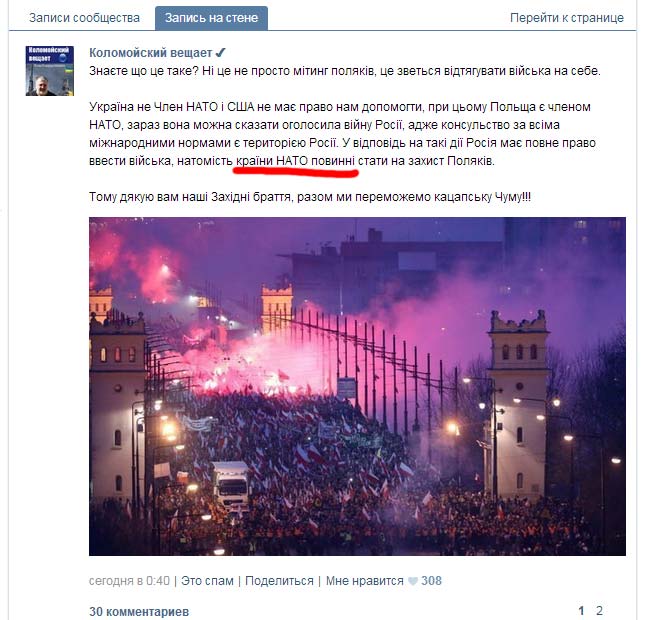Click Поделиться to share the post
The width and height of the screenshot is (652, 620).
pyautogui.click(x=279, y=581)
